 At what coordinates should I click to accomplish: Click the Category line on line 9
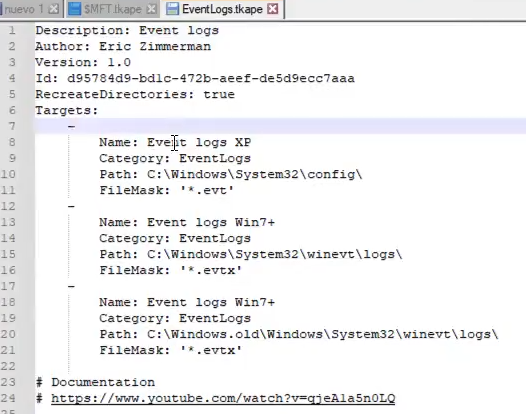click(x=175, y=158)
